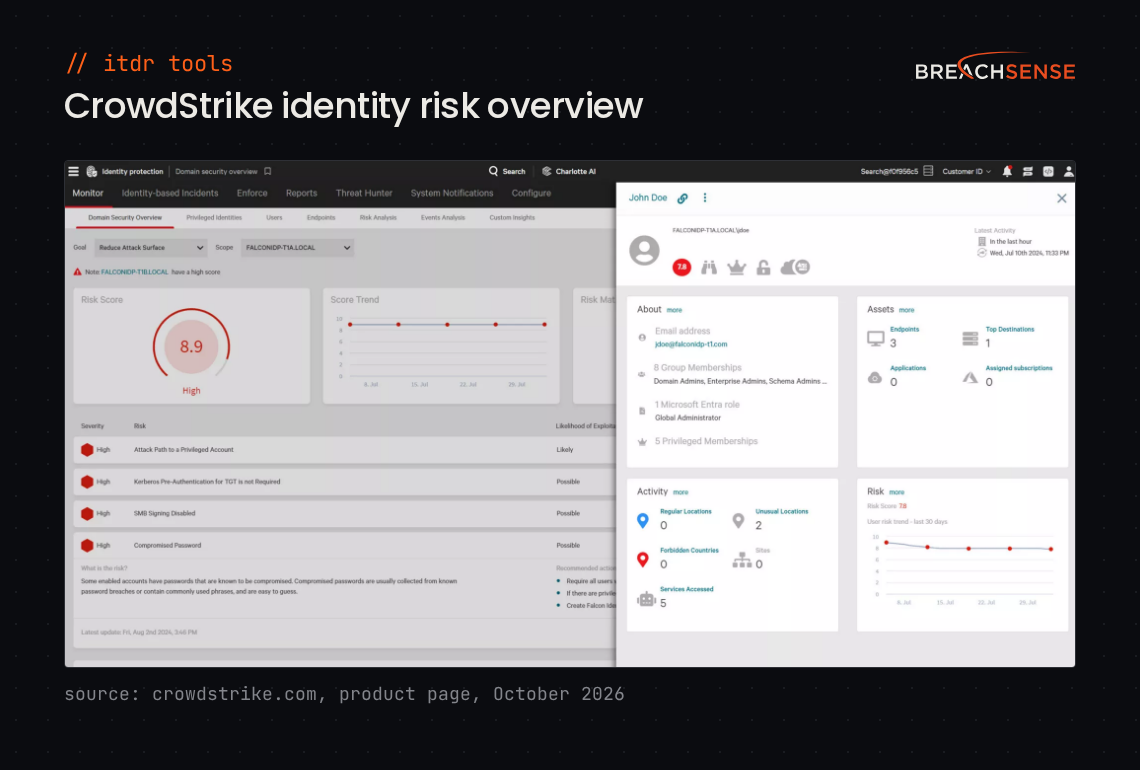Select Domain Security Overview sub-tab
The width and height of the screenshot is (1140, 770).
tap(125, 217)
